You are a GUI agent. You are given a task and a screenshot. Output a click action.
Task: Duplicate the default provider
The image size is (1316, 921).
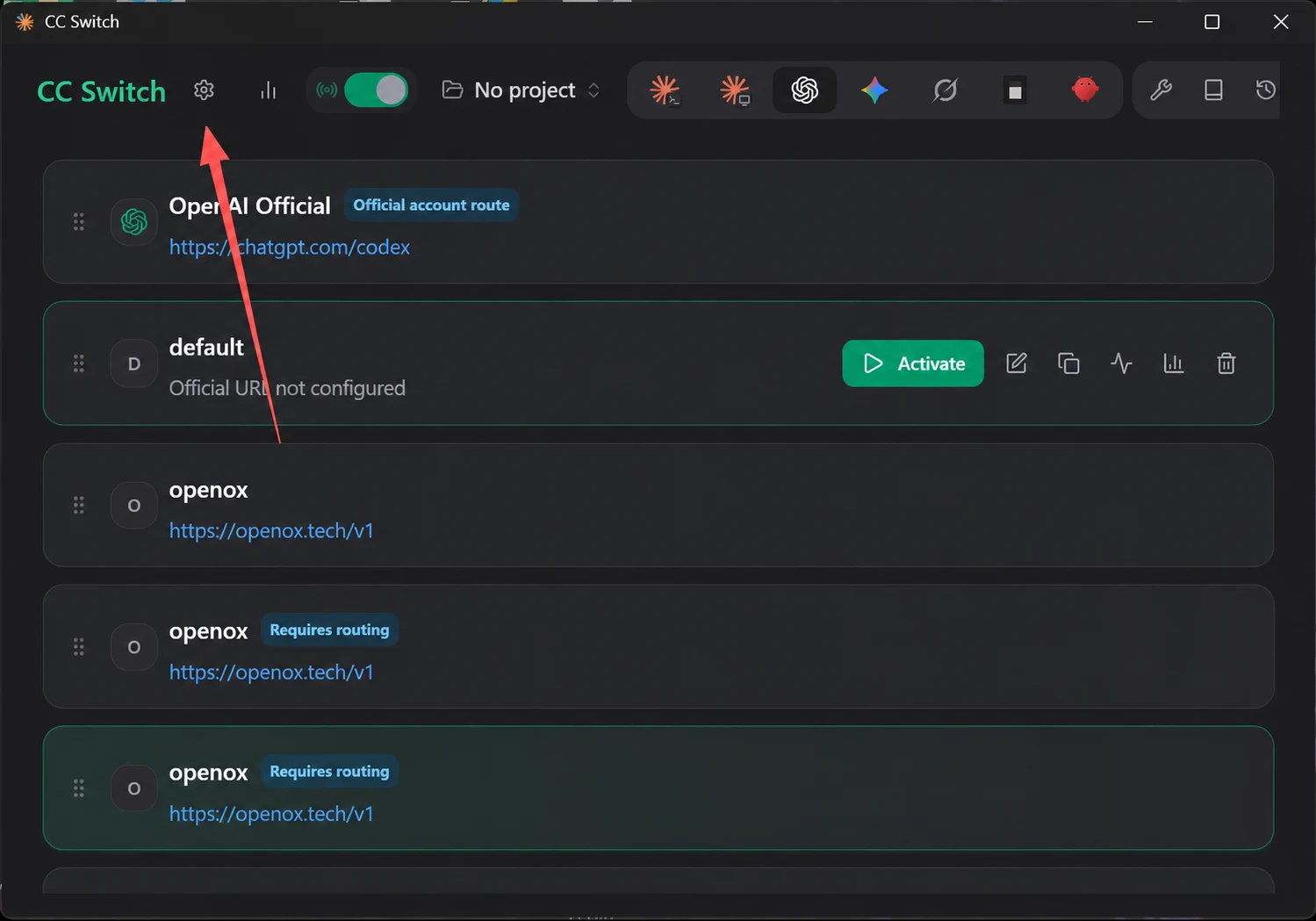pos(1068,363)
